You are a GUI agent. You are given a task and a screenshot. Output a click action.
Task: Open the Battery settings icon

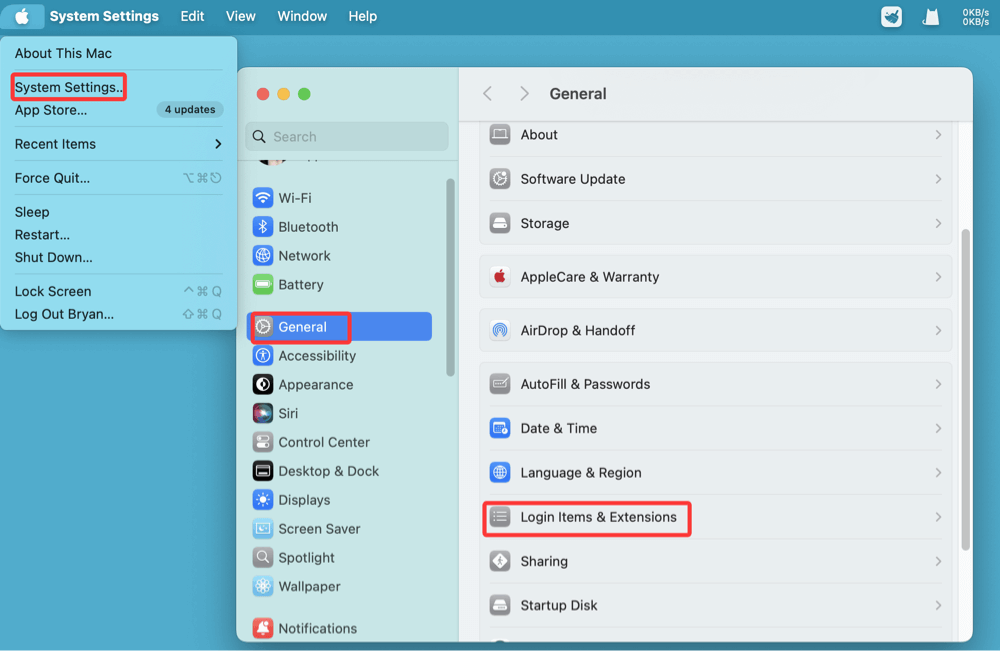coord(263,284)
